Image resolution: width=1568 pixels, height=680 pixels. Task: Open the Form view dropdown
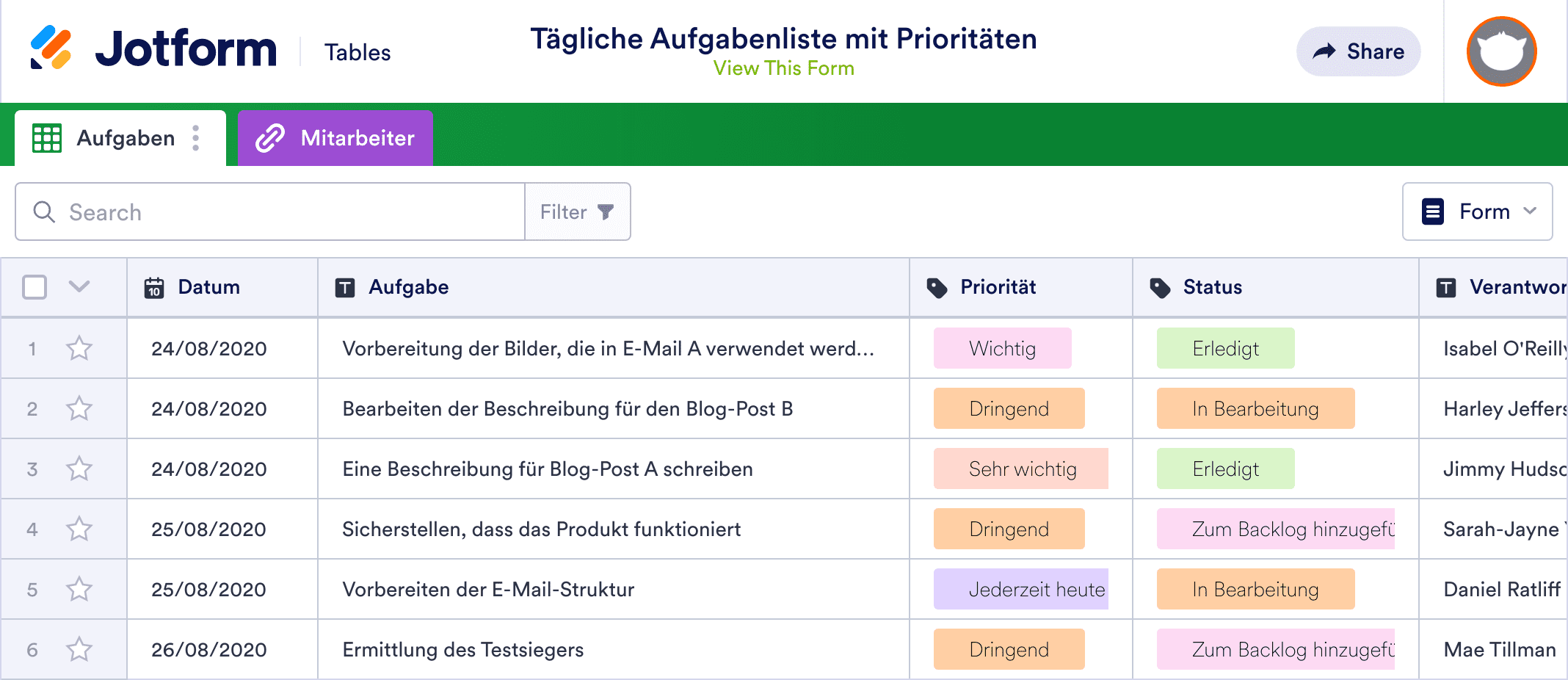(x=1477, y=211)
